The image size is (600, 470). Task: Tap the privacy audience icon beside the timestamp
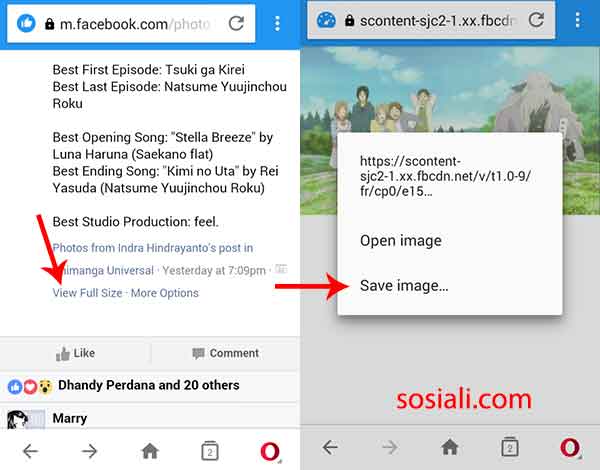point(281,269)
